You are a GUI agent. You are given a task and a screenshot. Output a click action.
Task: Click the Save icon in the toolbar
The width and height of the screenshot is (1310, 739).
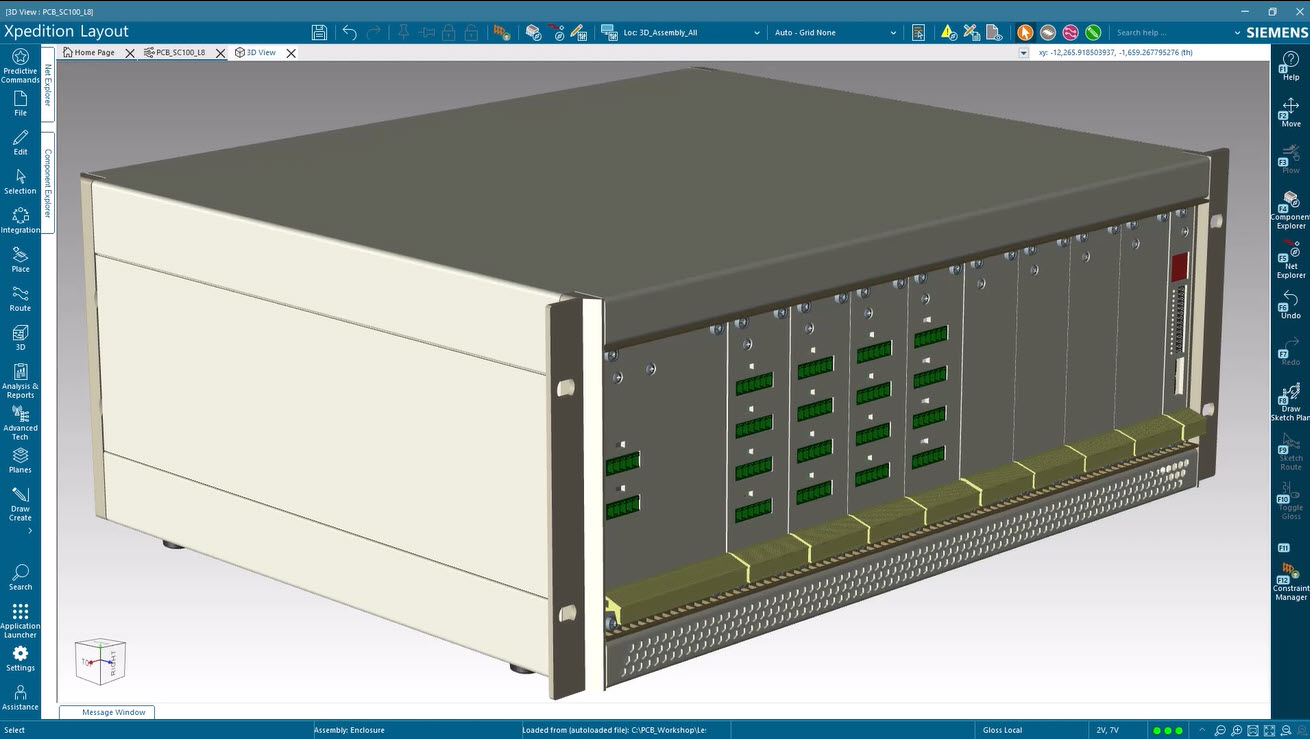(319, 32)
